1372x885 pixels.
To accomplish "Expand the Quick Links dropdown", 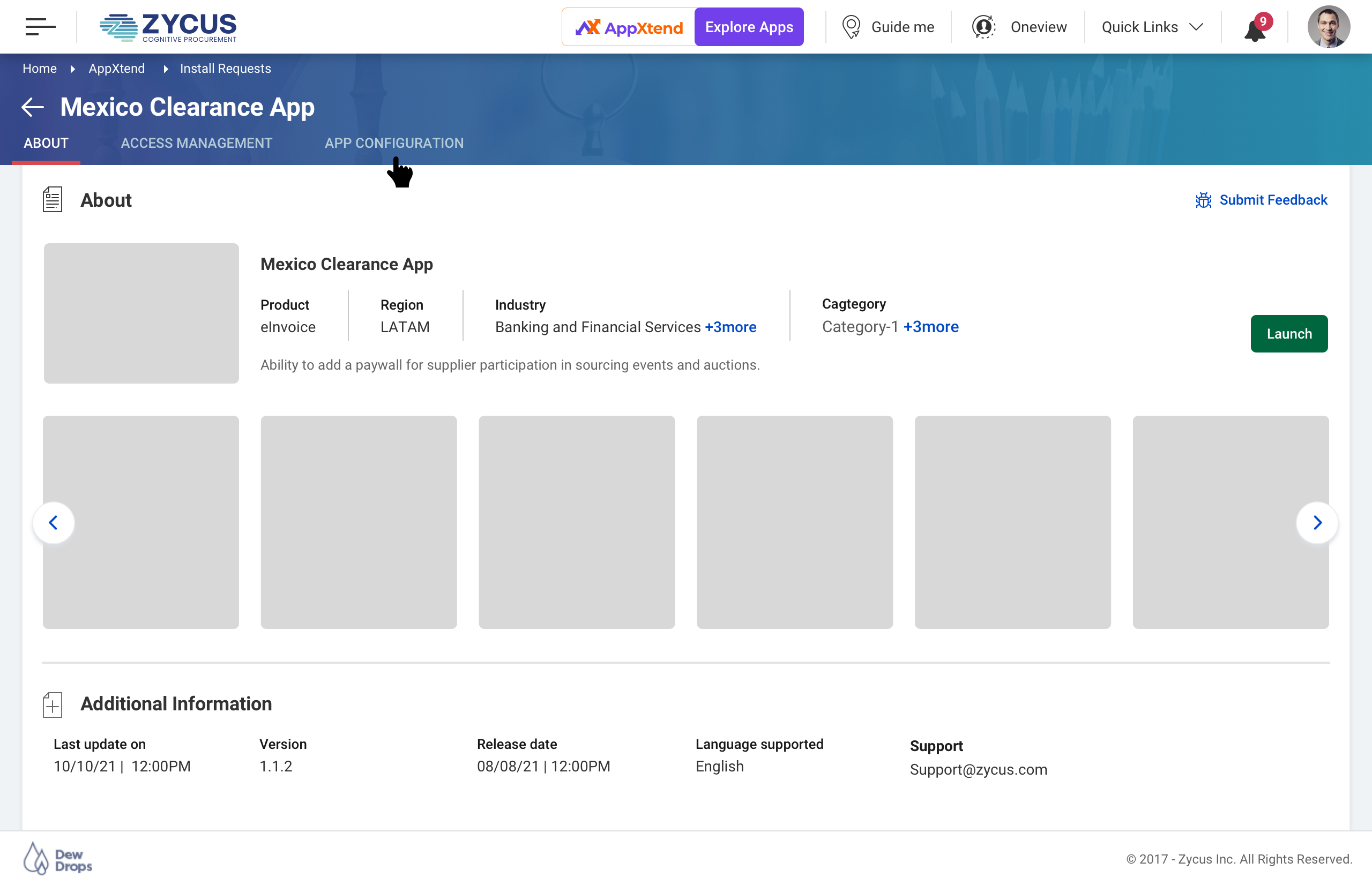I will (x=1152, y=27).
